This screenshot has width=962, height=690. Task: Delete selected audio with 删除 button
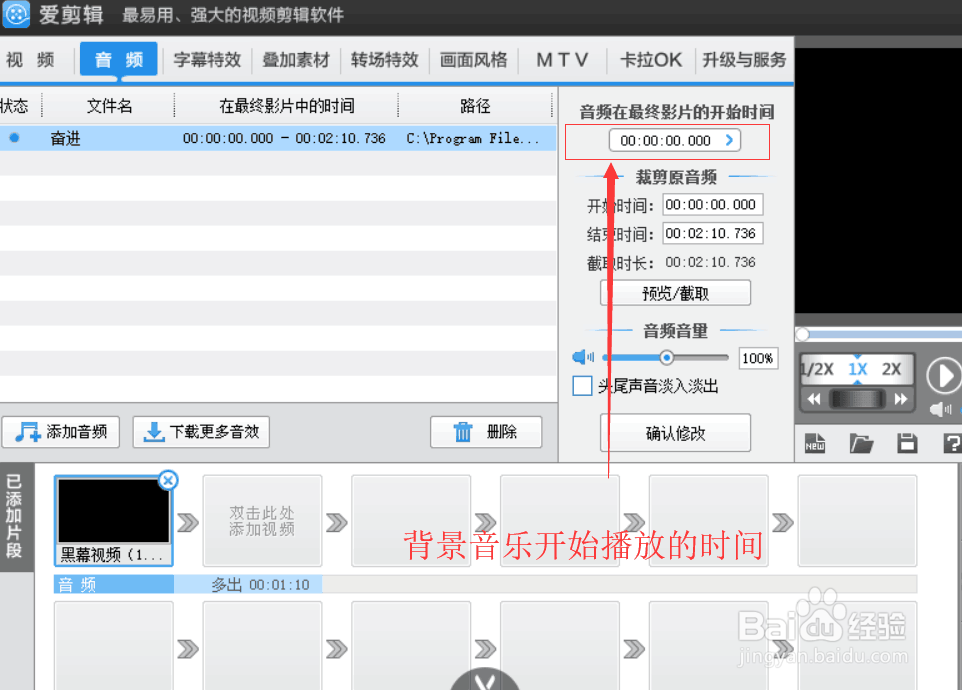pyautogui.click(x=486, y=432)
